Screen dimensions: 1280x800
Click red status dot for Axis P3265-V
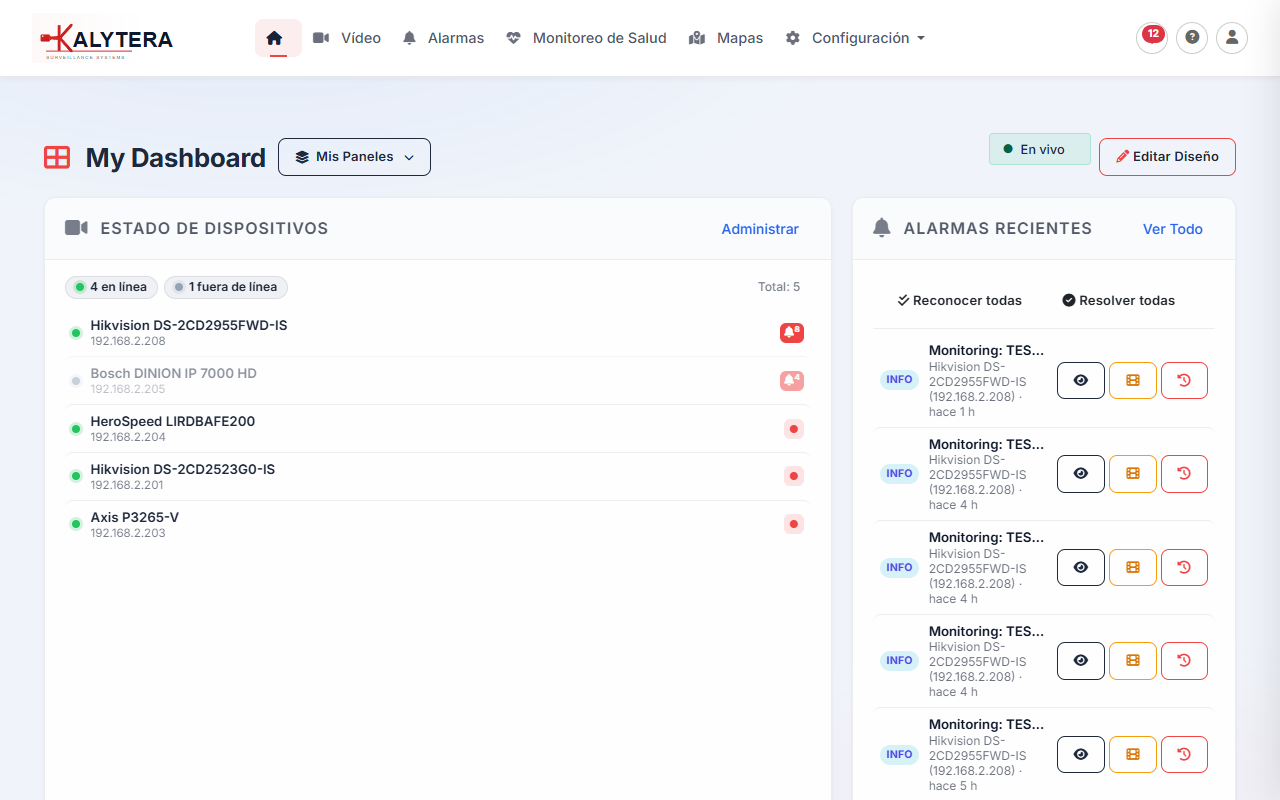point(794,524)
